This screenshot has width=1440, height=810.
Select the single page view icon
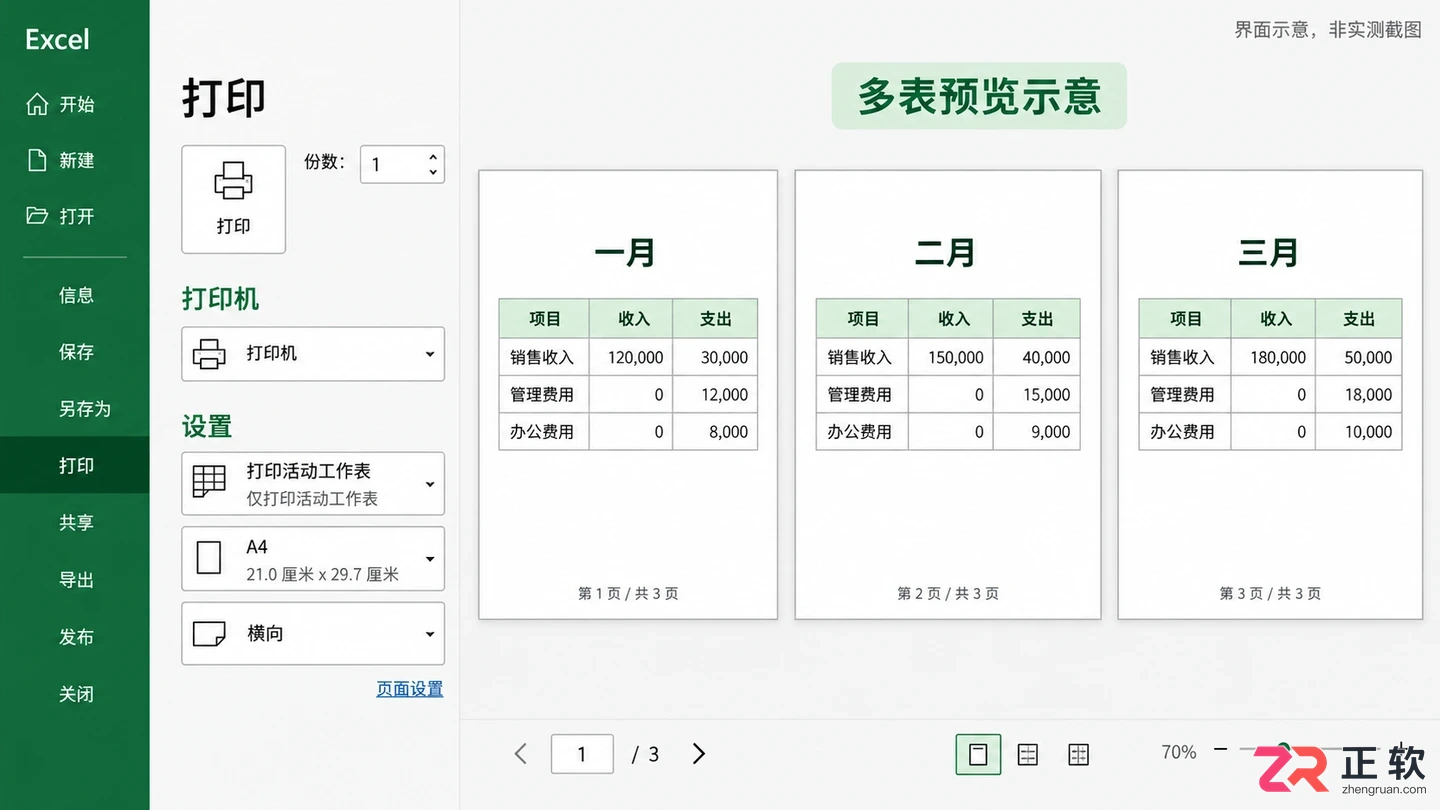point(978,754)
